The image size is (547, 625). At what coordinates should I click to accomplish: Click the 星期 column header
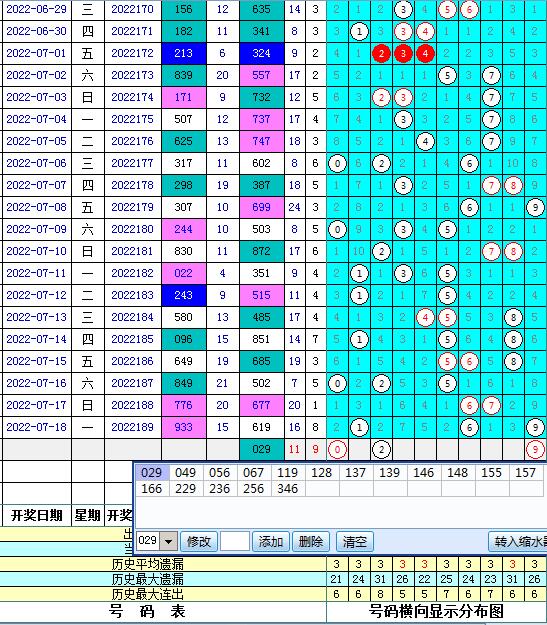(x=87, y=515)
